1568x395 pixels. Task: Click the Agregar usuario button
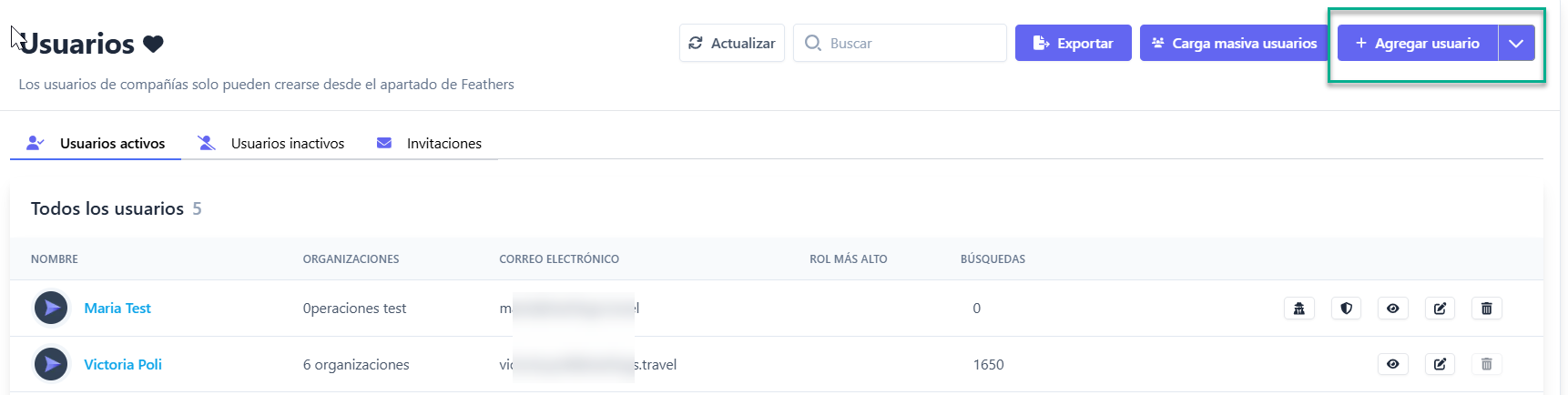[x=1417, y=44]
